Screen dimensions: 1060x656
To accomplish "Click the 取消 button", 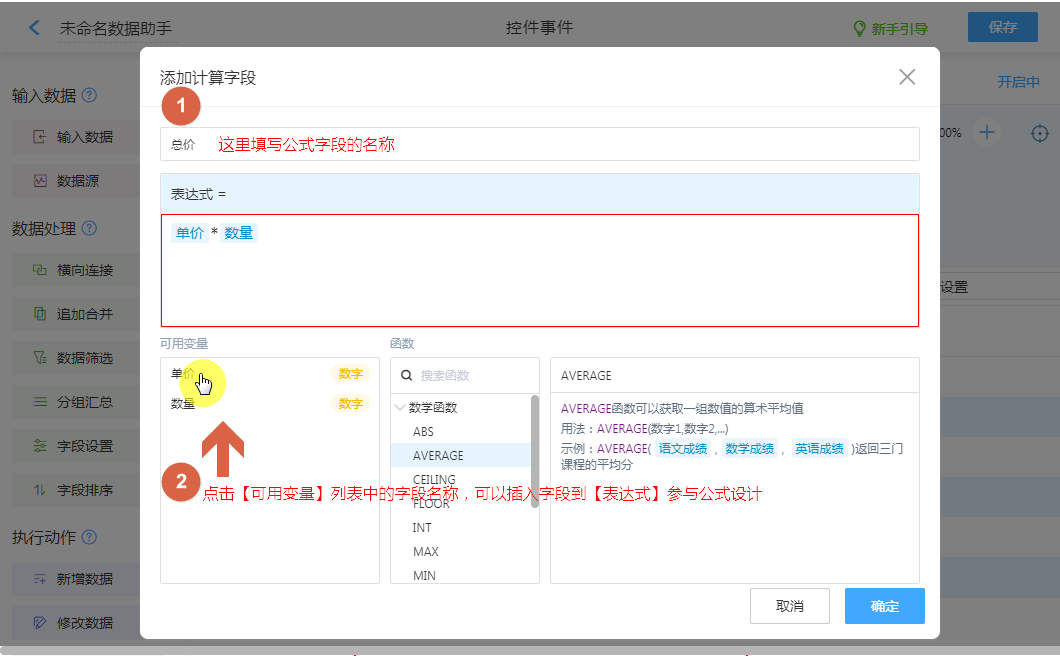I will [789, 606].
